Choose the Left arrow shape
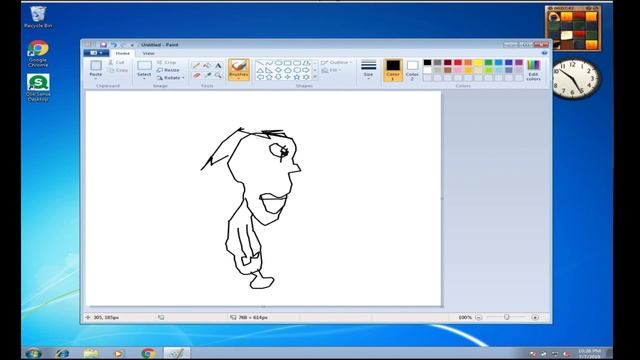Screen dimensions: 640x360 coord(260,77)
